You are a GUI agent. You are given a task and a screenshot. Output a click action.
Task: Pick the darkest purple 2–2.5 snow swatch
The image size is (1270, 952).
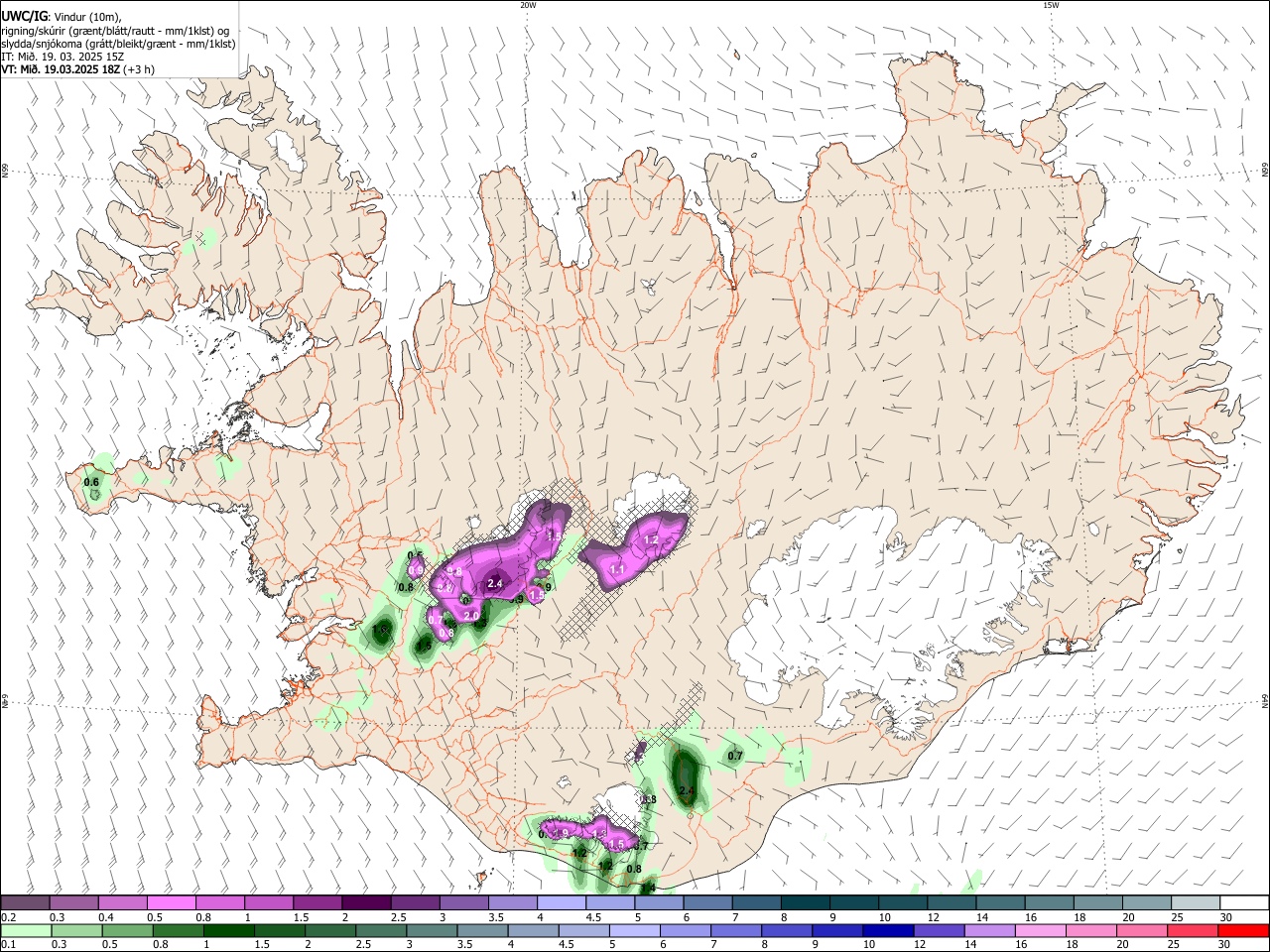(366, 903)
